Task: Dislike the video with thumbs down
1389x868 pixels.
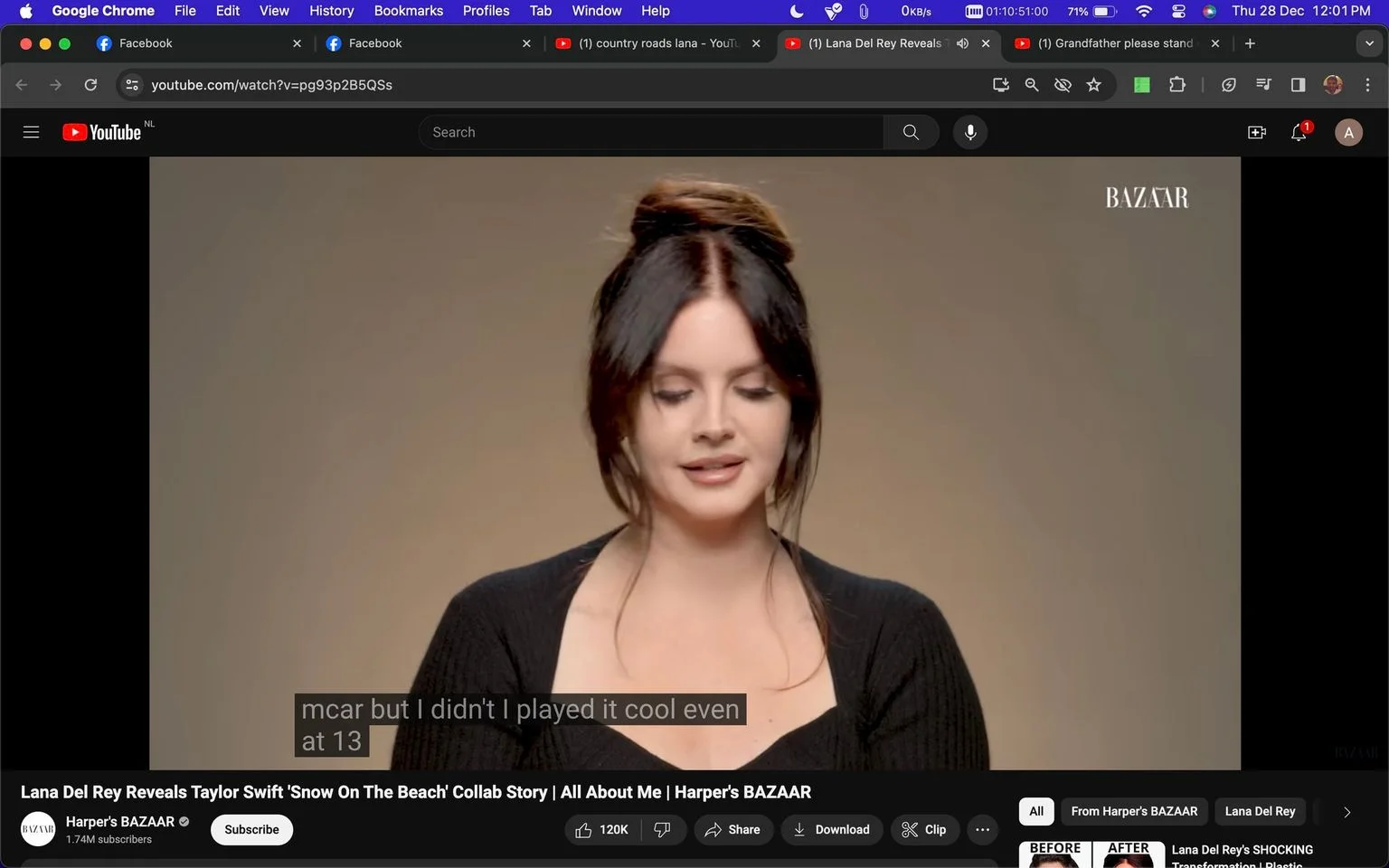Action: click(663, 829)
